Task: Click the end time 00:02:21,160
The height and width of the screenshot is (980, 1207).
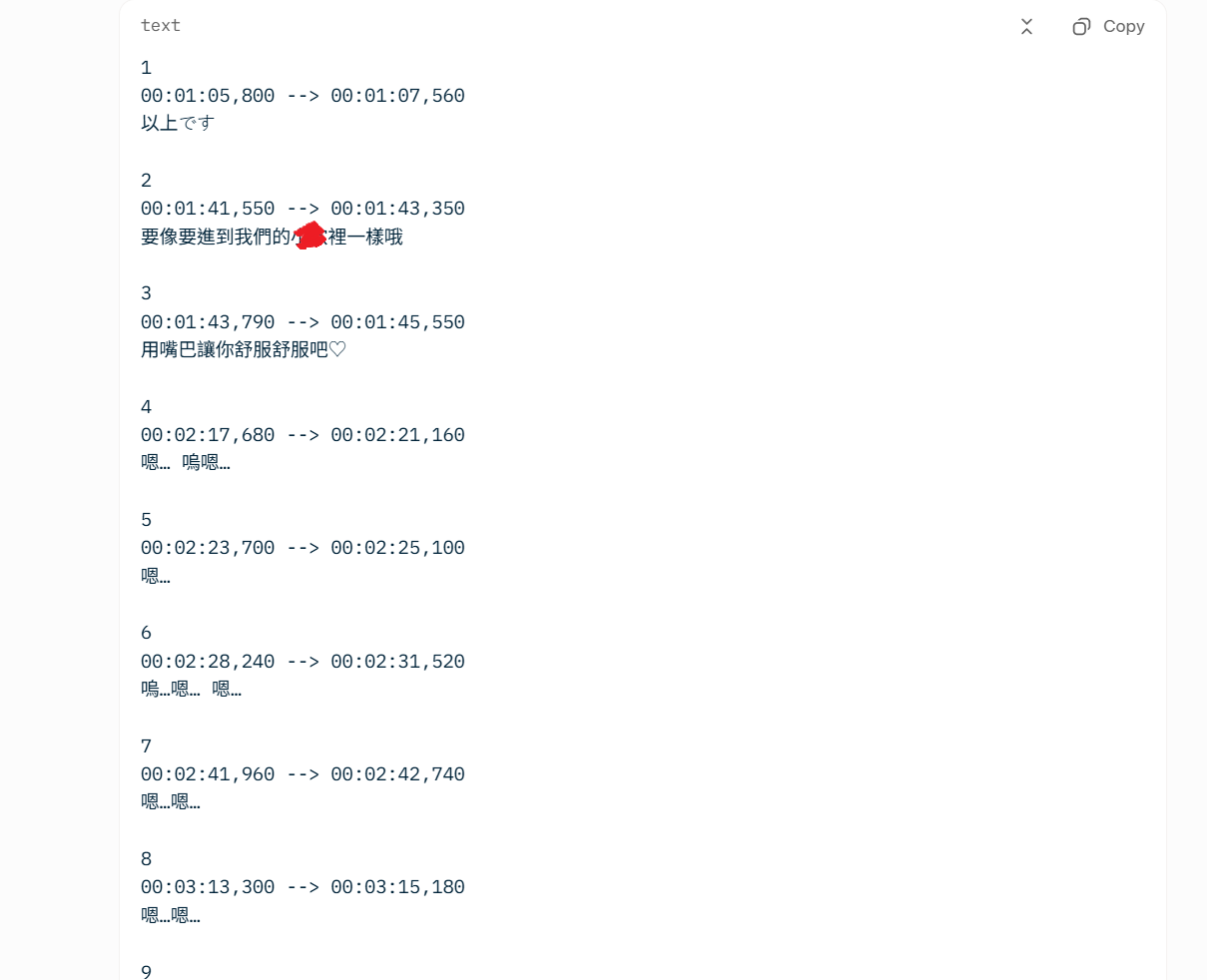Action: [398, 435]
